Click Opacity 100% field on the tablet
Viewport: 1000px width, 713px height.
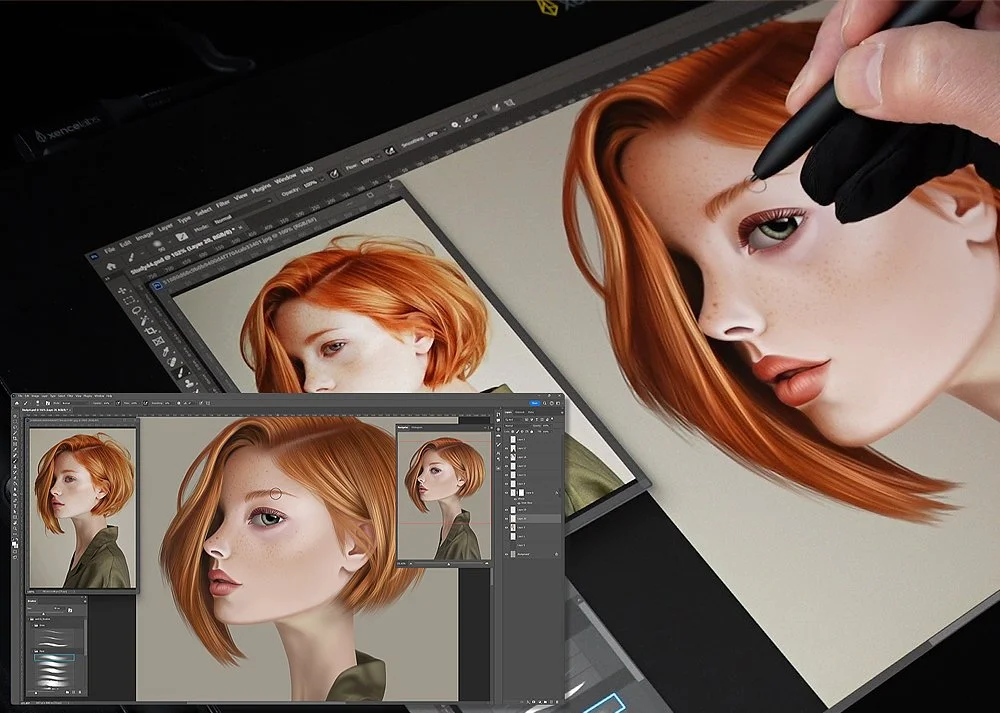[x=311, y=183]
